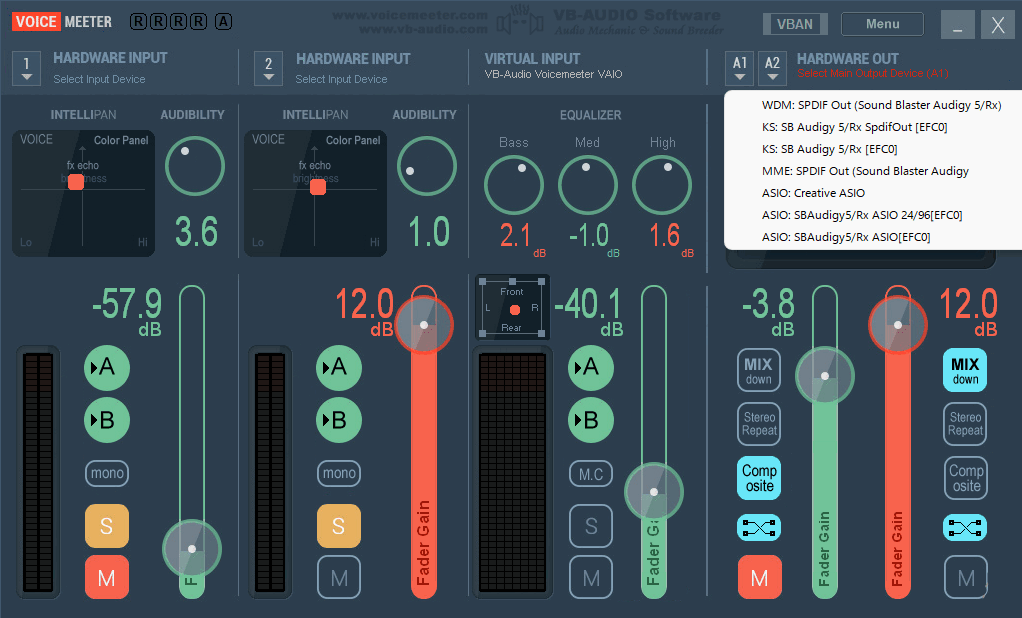The image size is (1022, 618).
Task: Open Hardware Input 2 device selector
Action: [269, 68]
